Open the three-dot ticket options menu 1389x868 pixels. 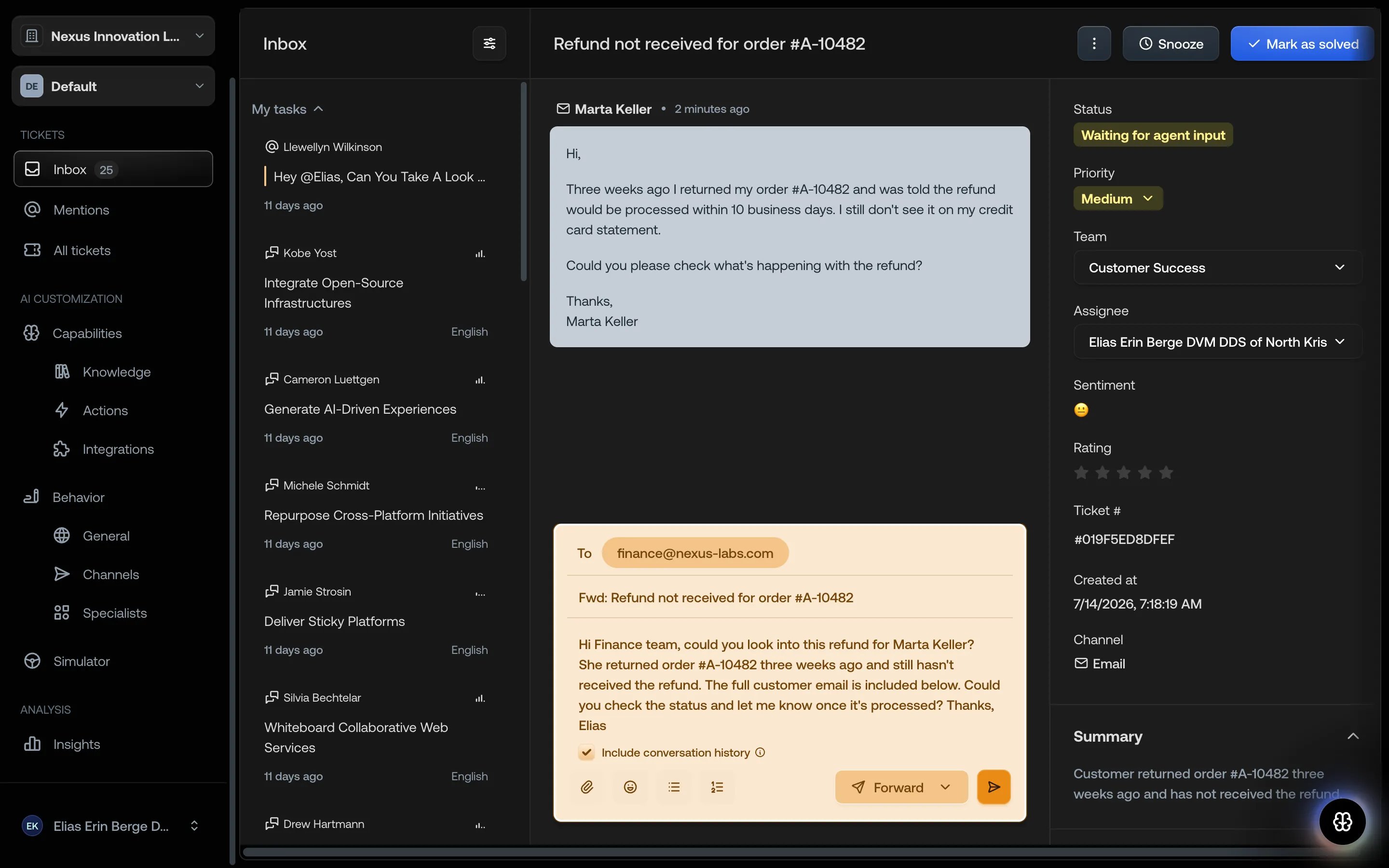(x=1094, y=43)
